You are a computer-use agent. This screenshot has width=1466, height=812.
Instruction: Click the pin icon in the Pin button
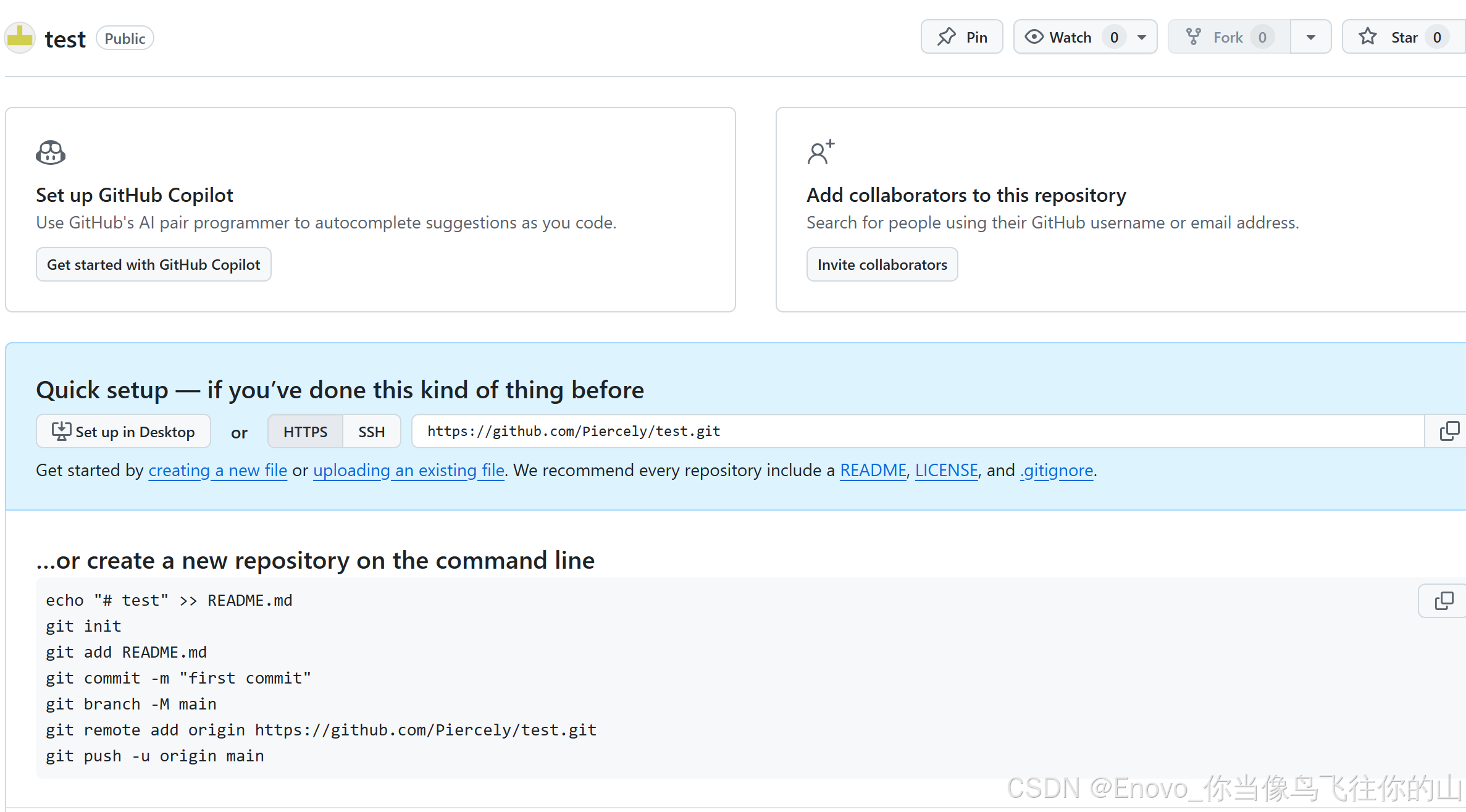(946, 37)
